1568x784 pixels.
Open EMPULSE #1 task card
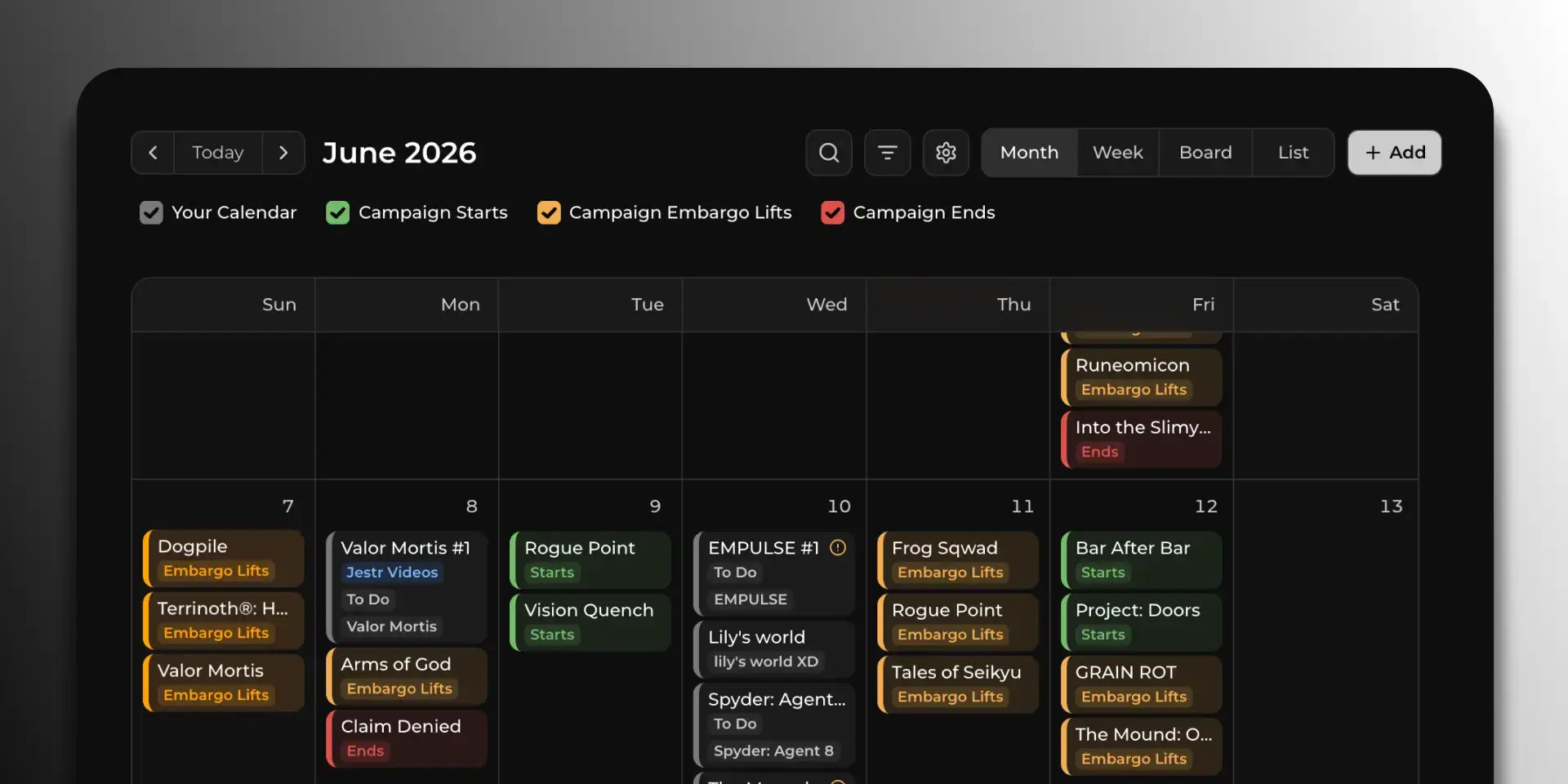click(773, 573)
